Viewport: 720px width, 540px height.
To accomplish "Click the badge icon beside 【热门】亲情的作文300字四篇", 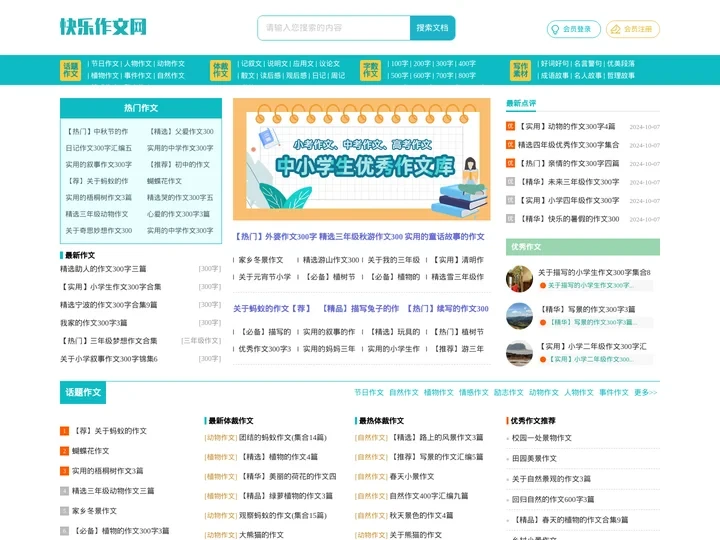I will 510,163.
